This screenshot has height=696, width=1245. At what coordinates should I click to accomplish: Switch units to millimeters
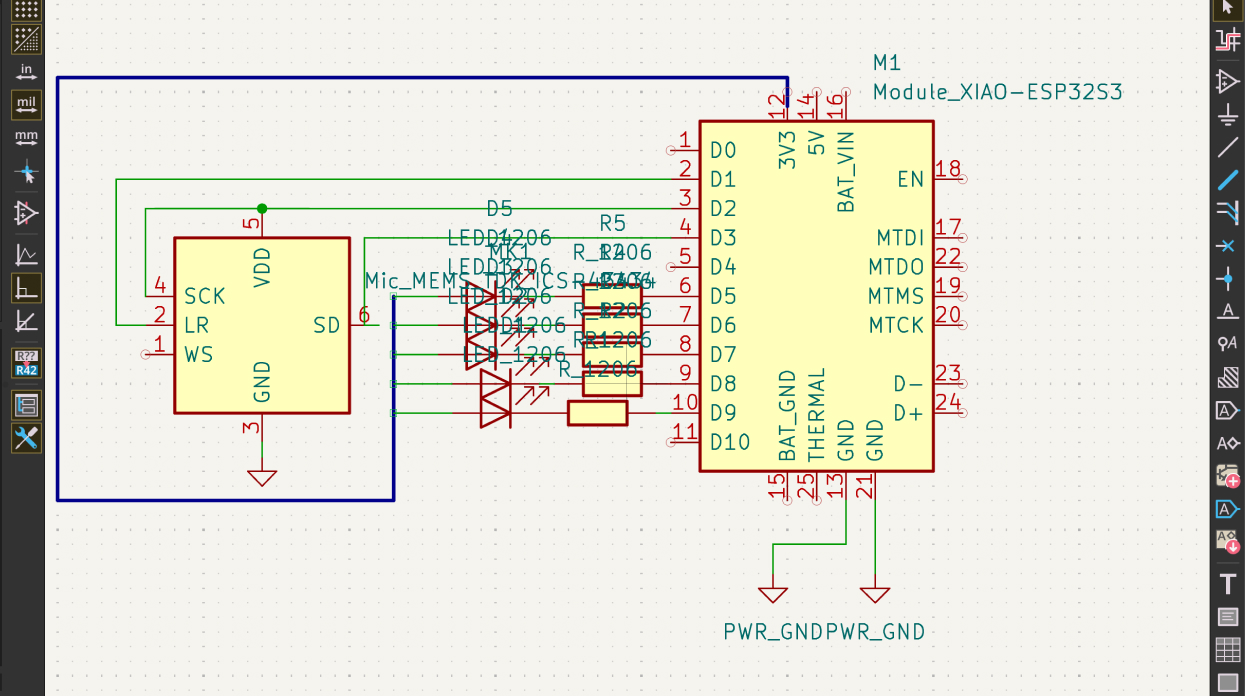26,137
